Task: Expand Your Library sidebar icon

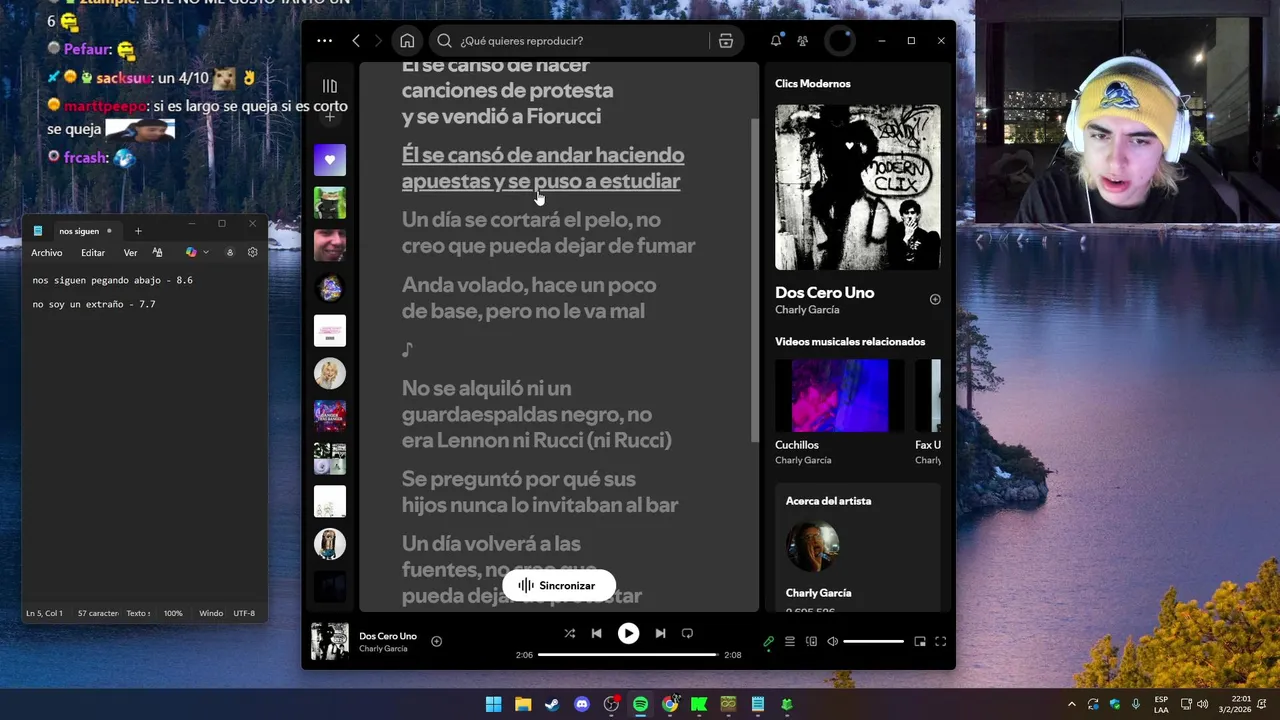Action: pos(330,86)
